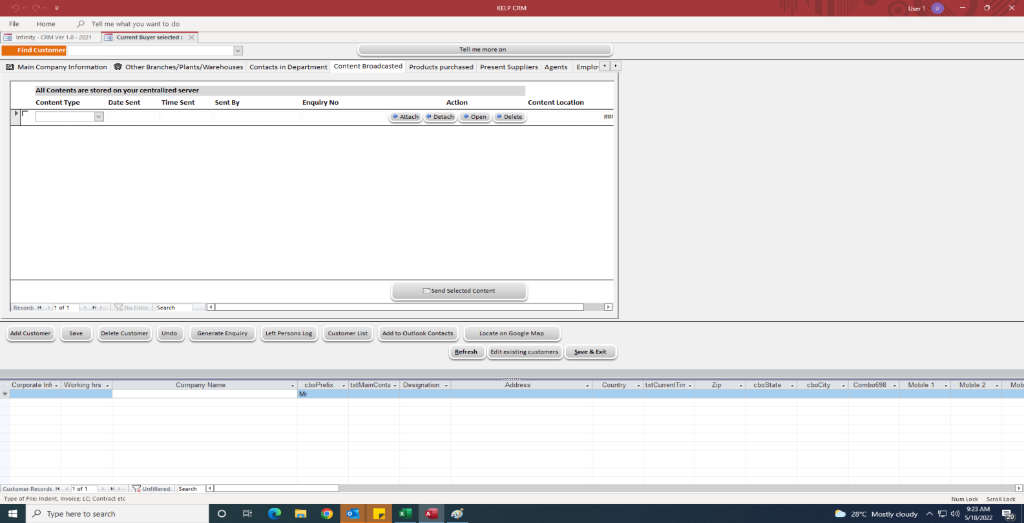Click the Send Selected Content button
This screenshot has width=1024, height=523.
point(459,291)
